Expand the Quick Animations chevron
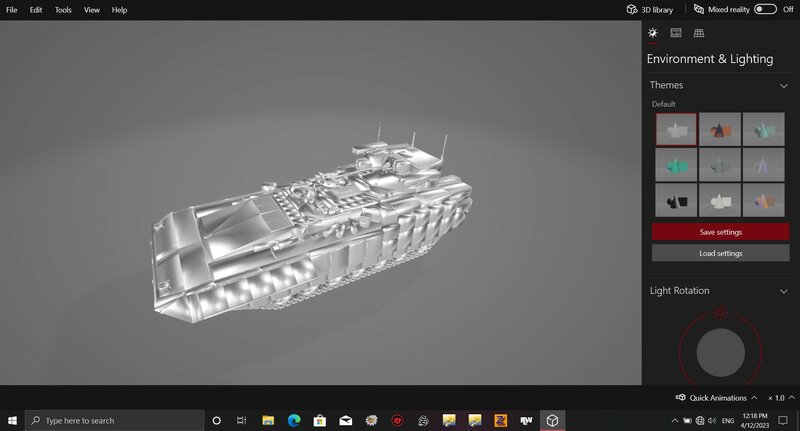Viewport: 800px width, 431px height. 754,397
